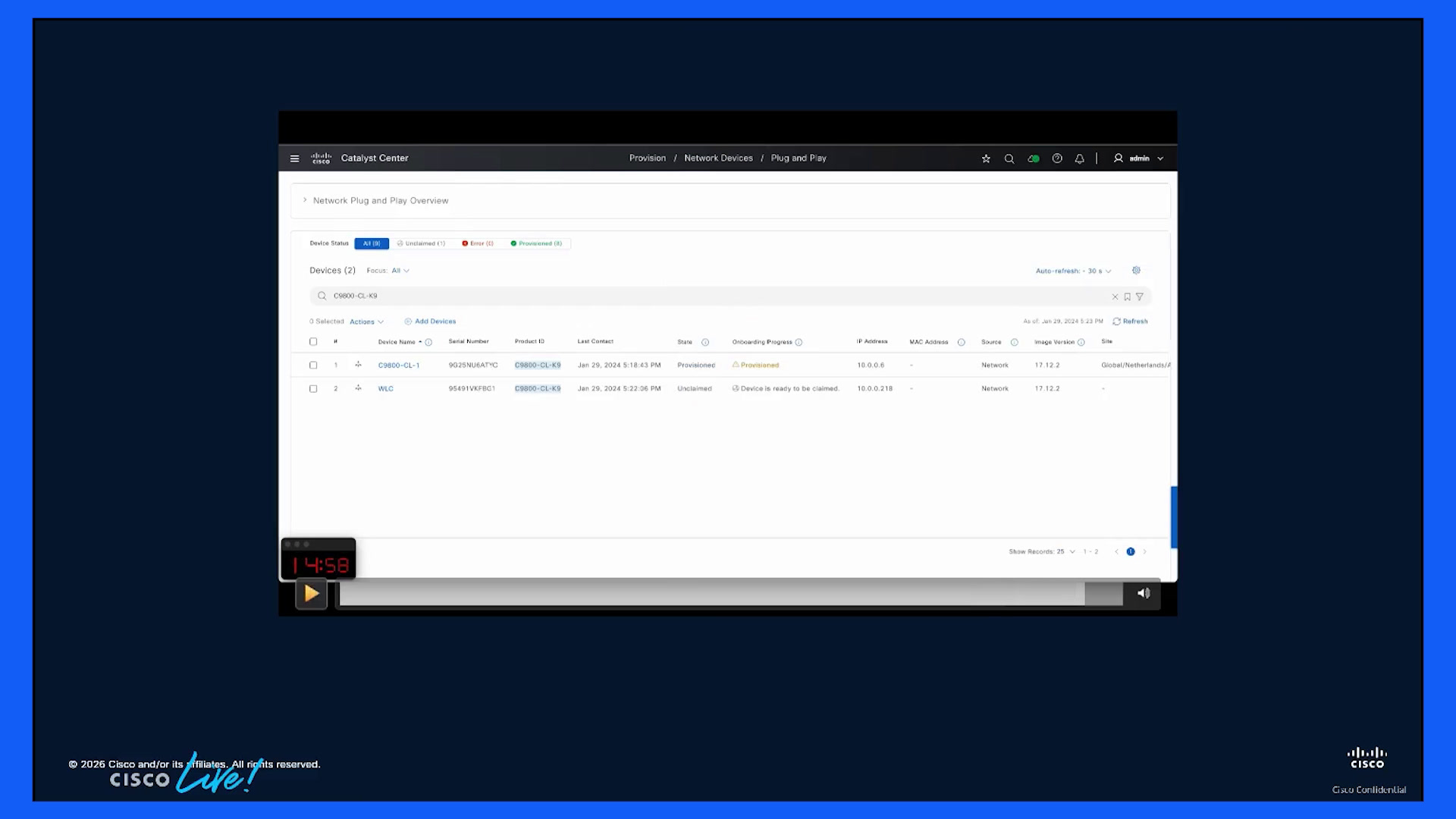Image resolution: width=1456 pixels, height=819 pixels.
Task: Click the green cloud status icon
Action: (x=1033, y=158)
